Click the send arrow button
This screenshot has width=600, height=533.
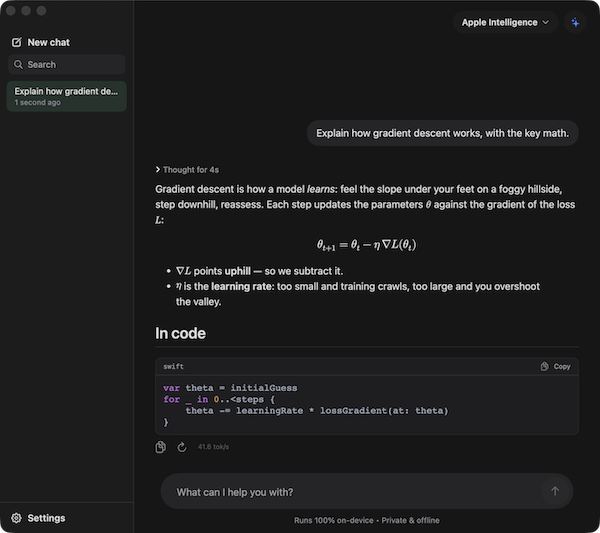pyautogui.click(x=555, y=491)
